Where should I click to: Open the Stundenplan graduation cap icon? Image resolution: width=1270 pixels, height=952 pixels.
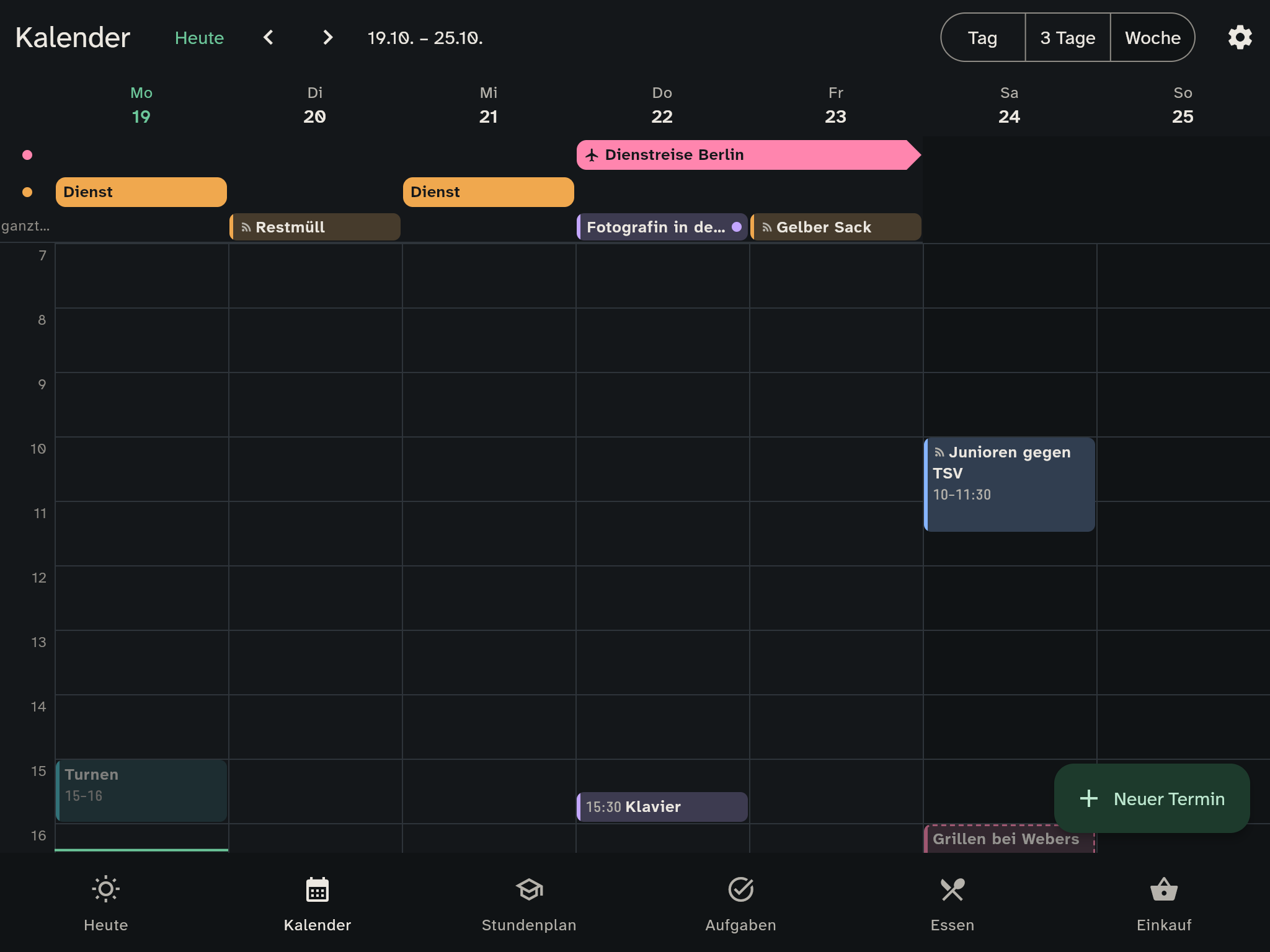(x=529, y=889)
